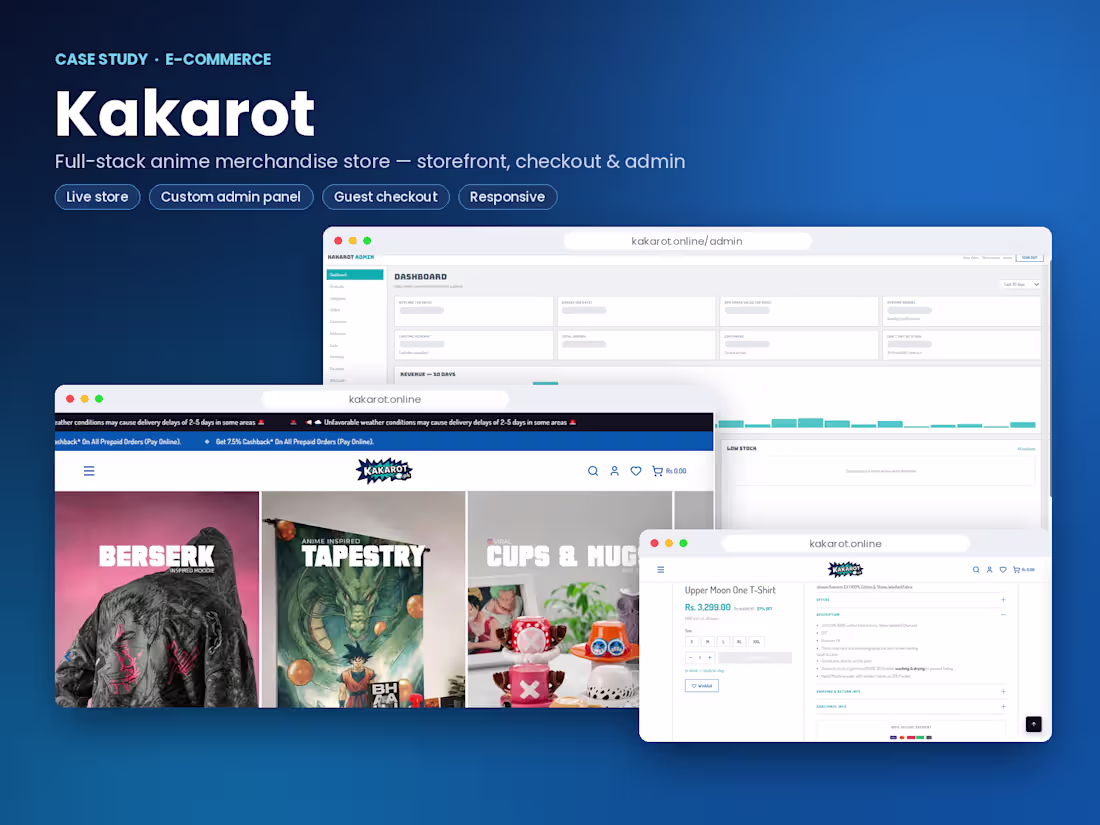Select size M for the T-Shirt
This screenshot has width=1100, height=825.
click(x=708, y=642)
